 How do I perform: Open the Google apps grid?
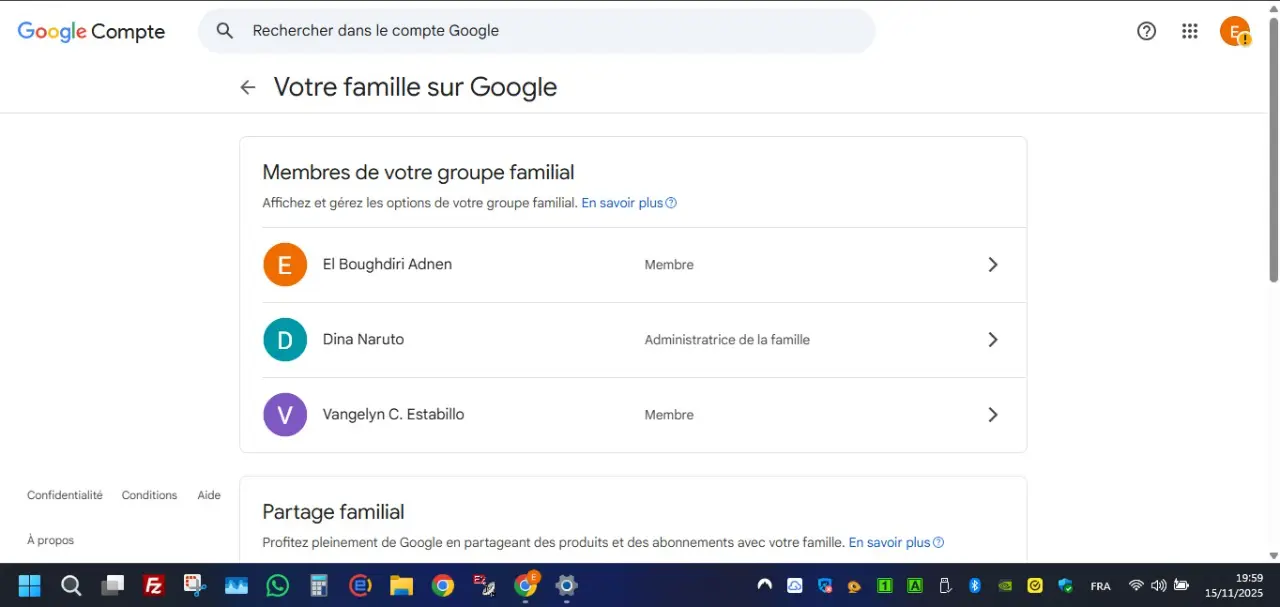click(1190, 31)
